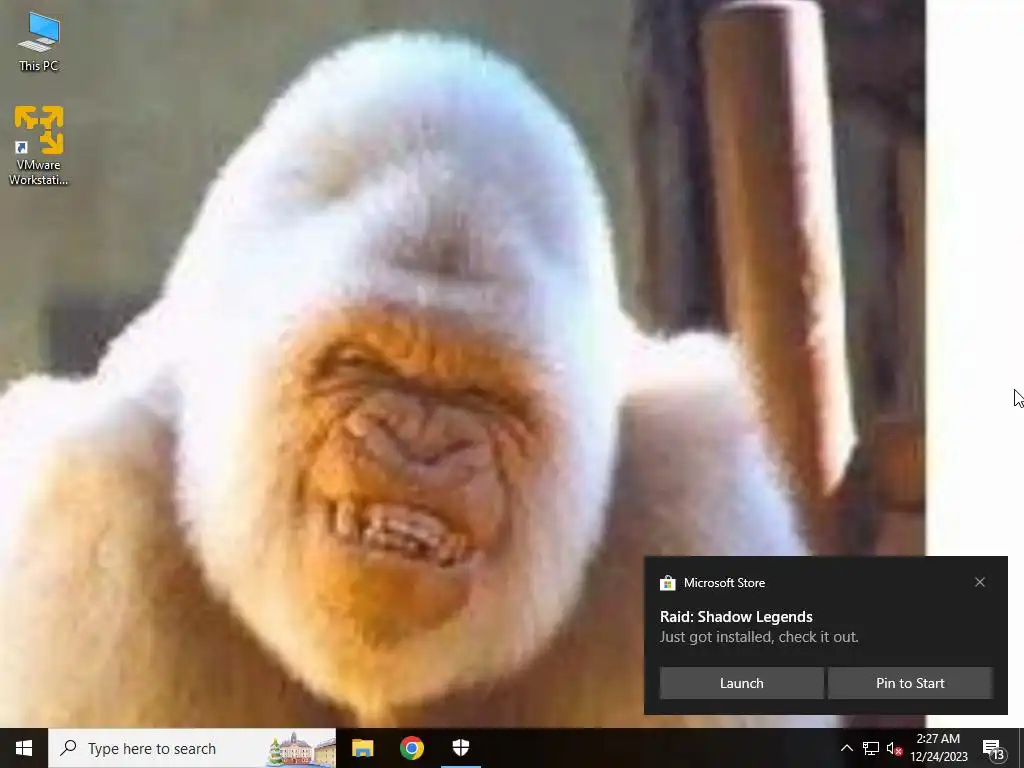1024x768 pixels.
Task: Switch to Windows Security taskbar app
Action: (460, 748)
